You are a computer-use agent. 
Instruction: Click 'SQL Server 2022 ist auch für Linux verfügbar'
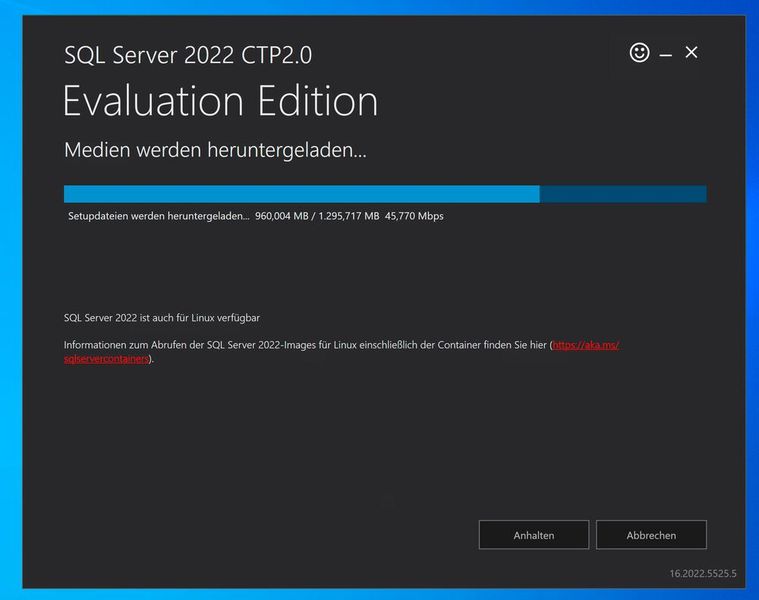click(x=162, y=318)
